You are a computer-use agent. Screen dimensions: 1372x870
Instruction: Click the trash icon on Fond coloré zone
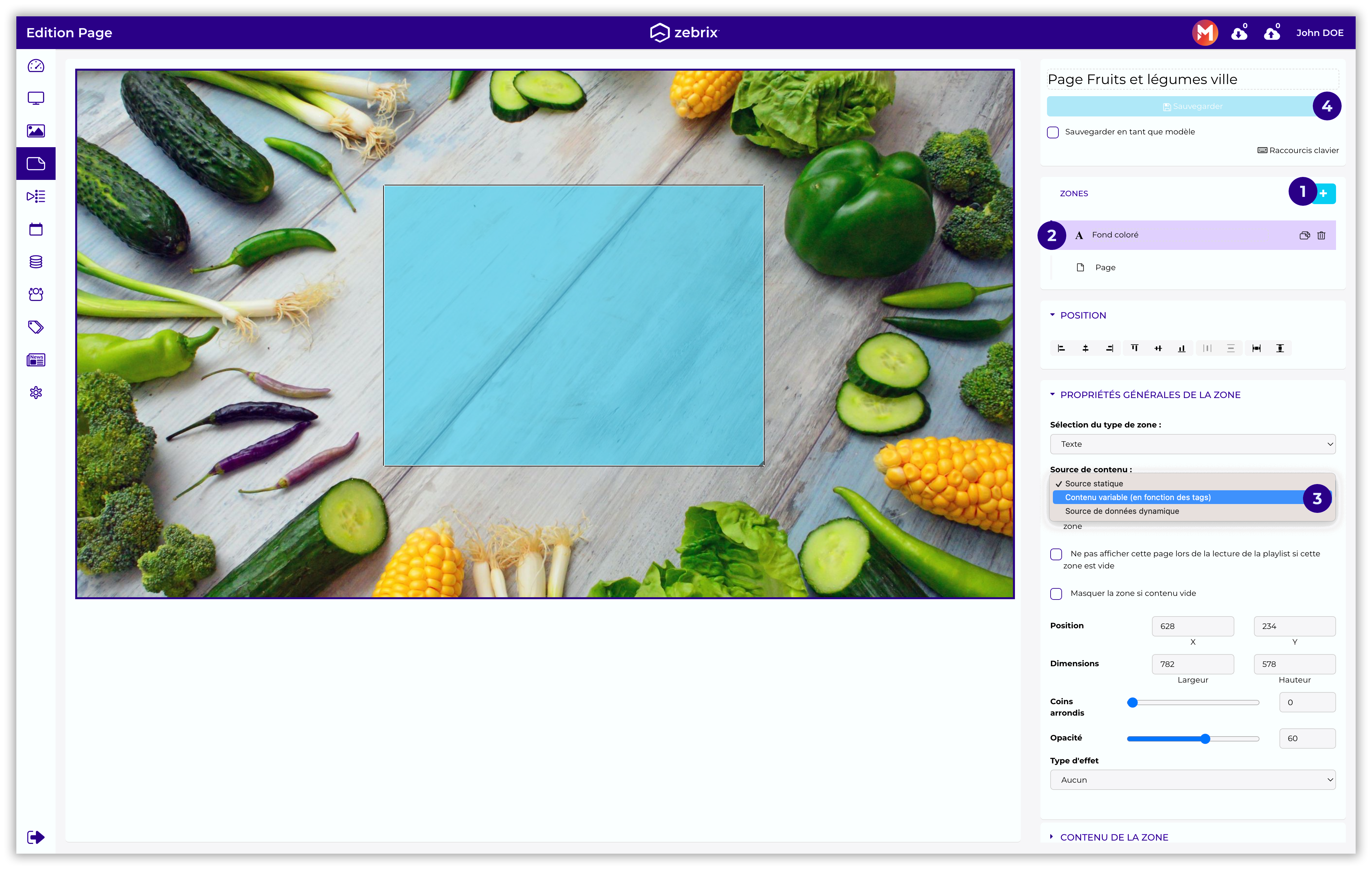[1321, 235]
